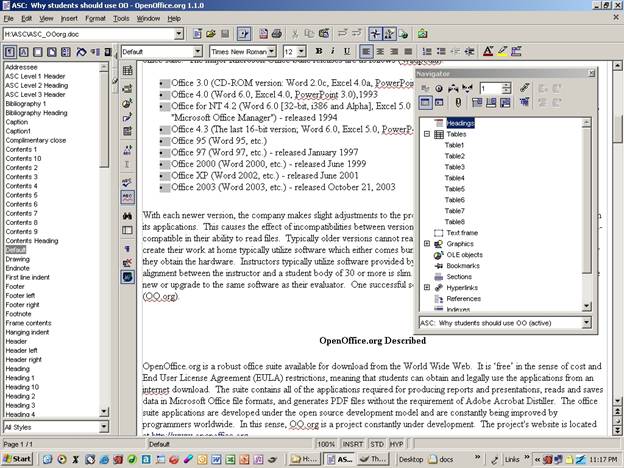Click the Save document icon
Screen dimensions: 624x468
pos(225,34)
